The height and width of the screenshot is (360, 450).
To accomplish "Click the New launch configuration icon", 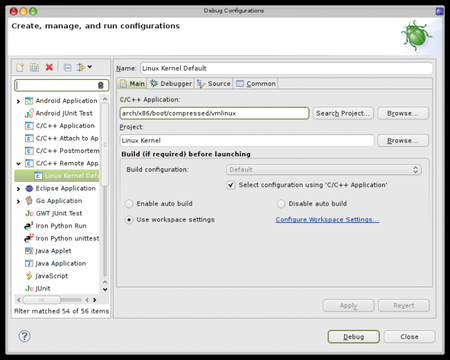I will tap(20, 68).
